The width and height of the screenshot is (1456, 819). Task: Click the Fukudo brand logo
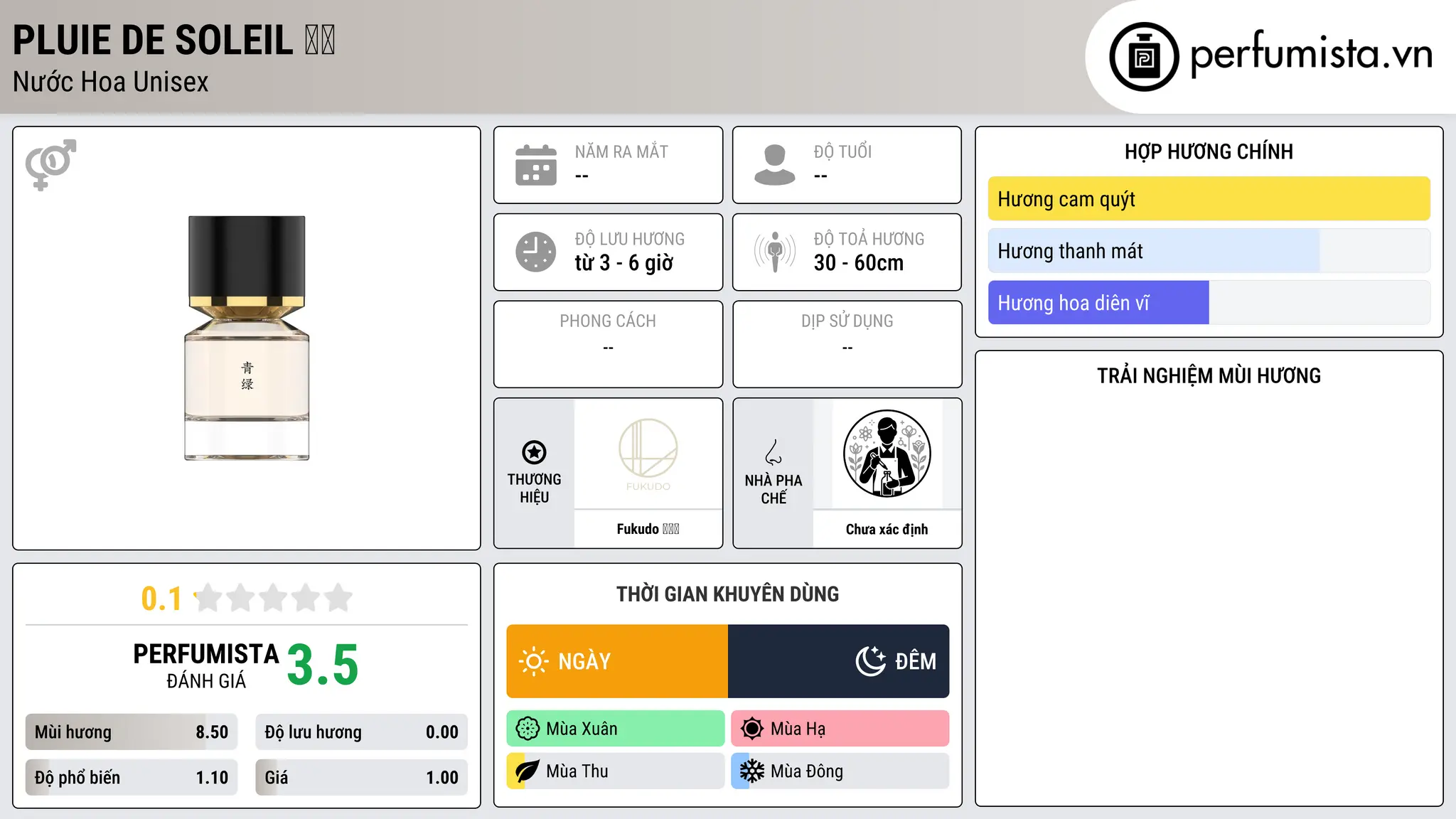point(648,455)
